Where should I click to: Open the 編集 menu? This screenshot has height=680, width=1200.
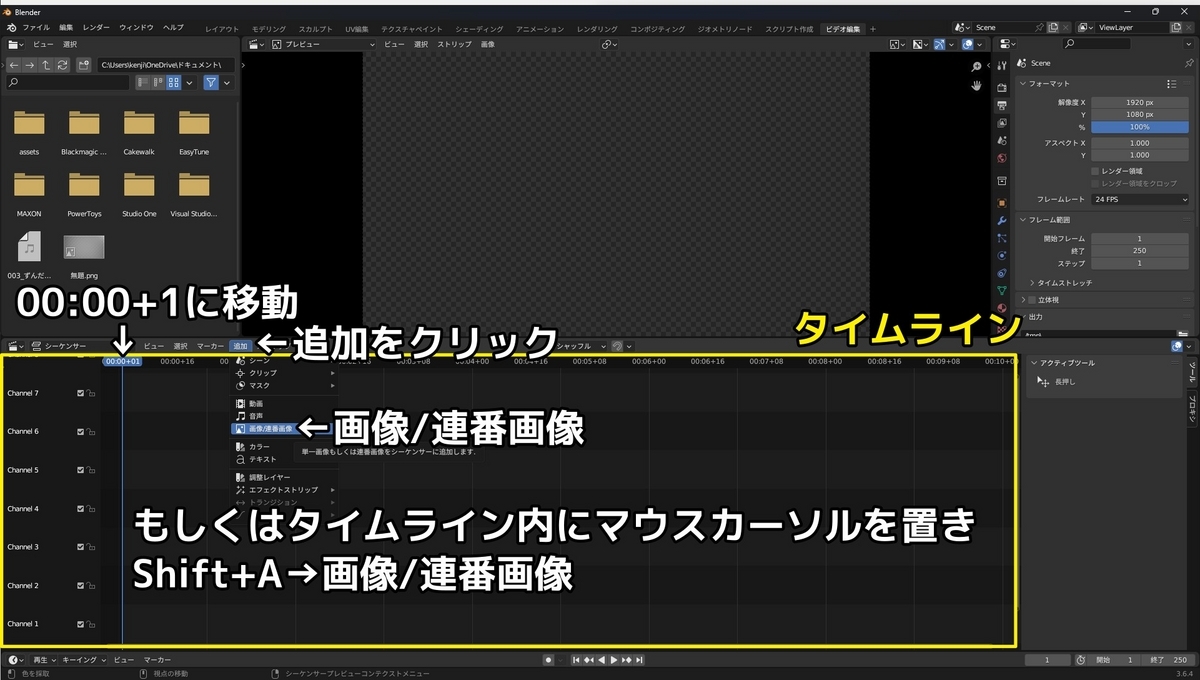point(66,27)
